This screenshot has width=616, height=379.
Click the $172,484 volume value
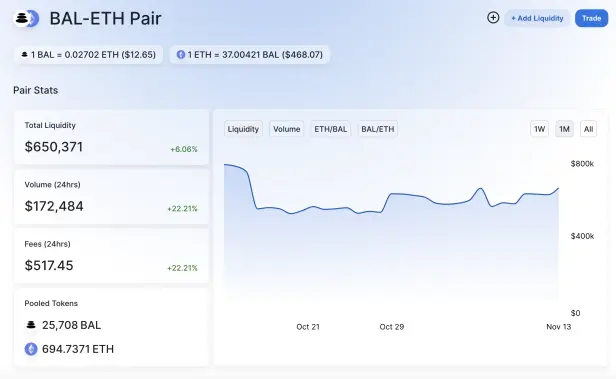54,206
